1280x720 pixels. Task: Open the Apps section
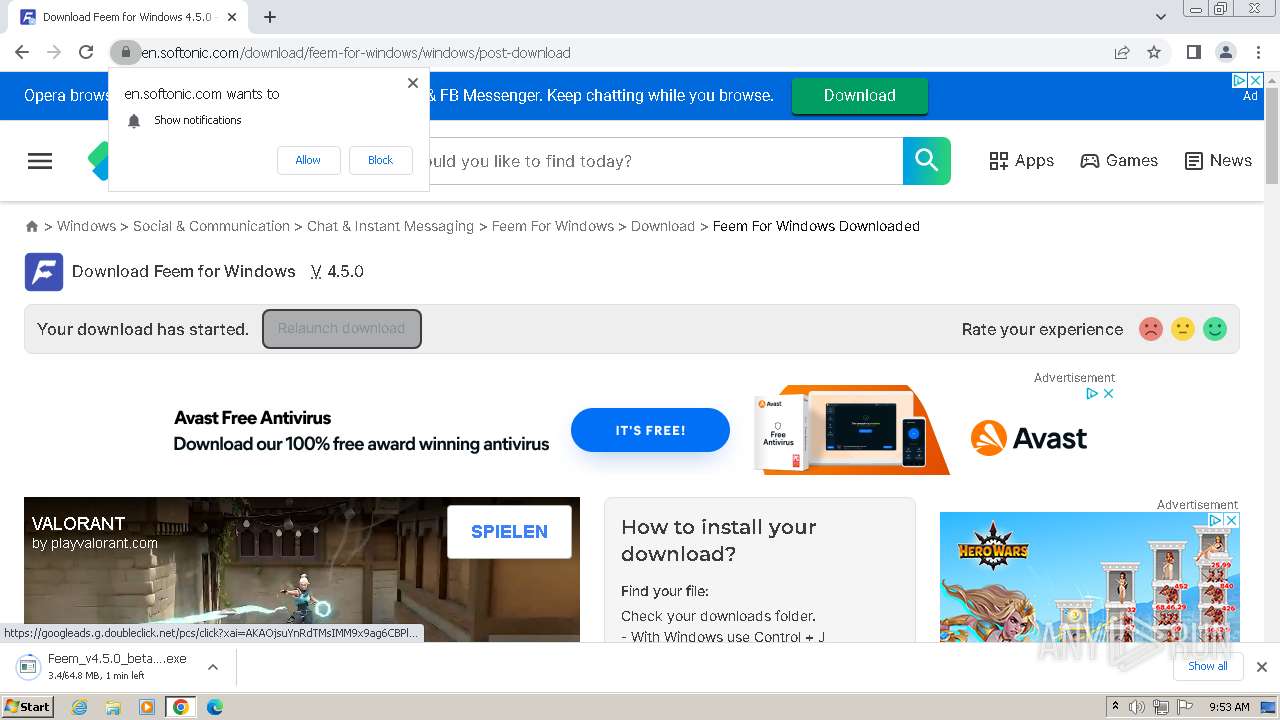pos(1021,161)
